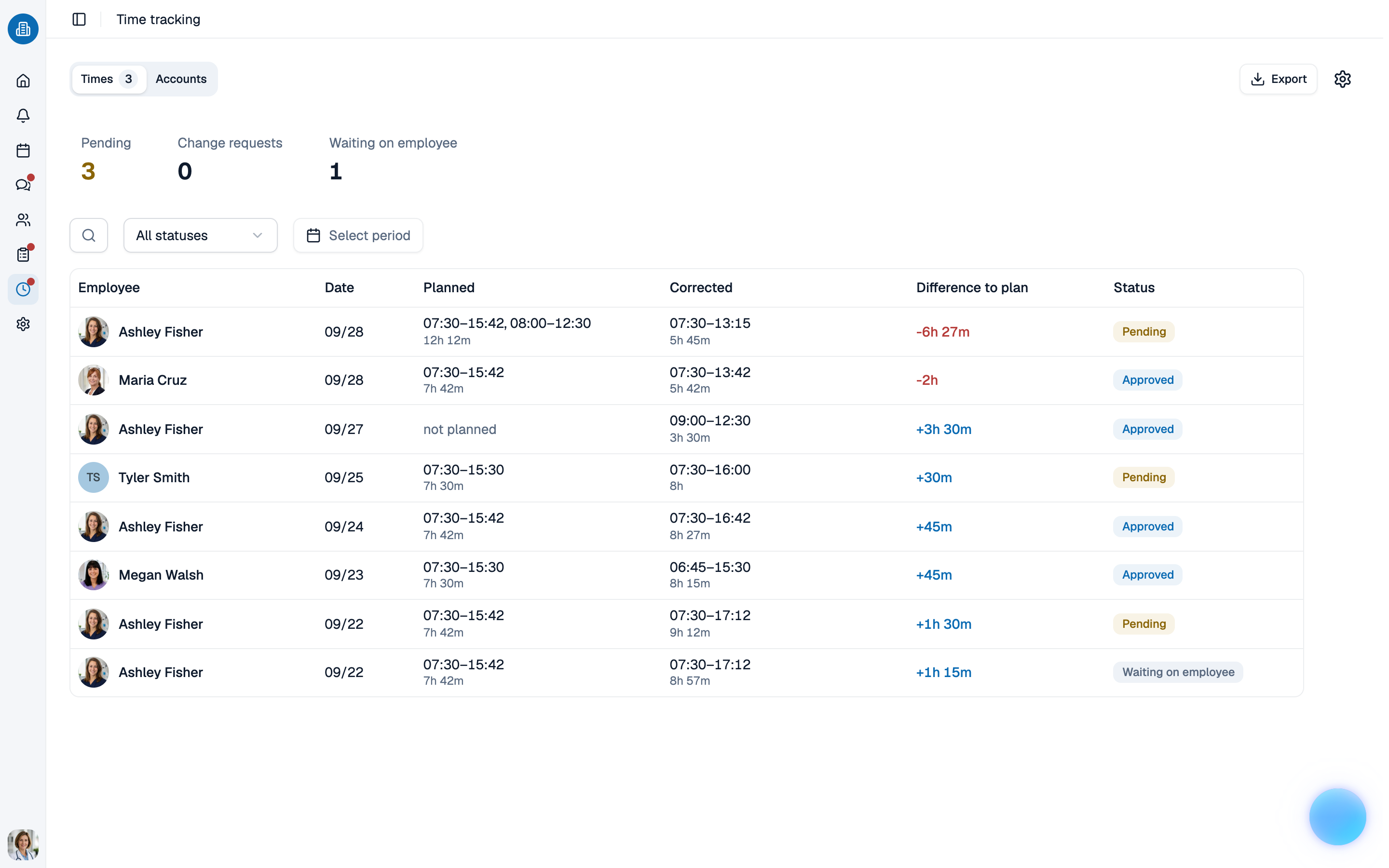Click the Difference to plan column header

tap(972, 287)
